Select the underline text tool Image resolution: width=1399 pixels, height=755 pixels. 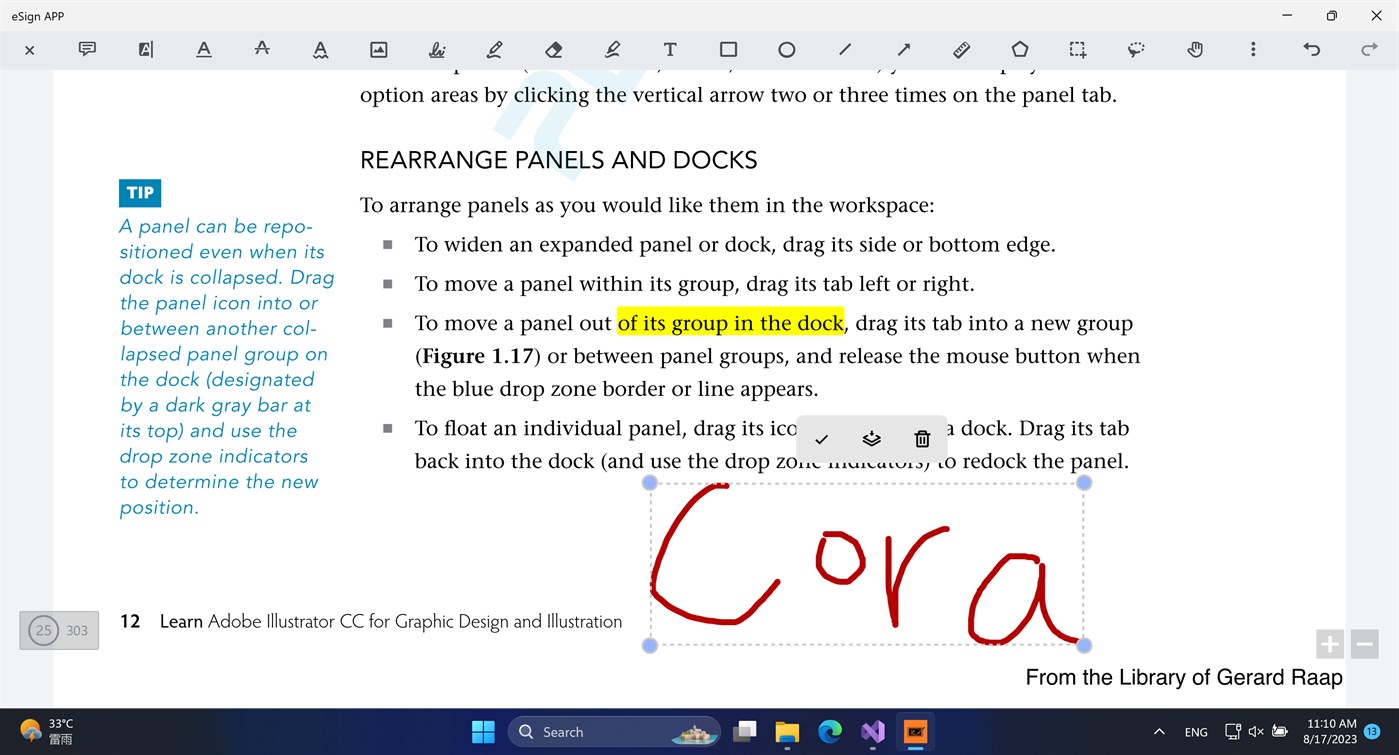click(204, 49)
